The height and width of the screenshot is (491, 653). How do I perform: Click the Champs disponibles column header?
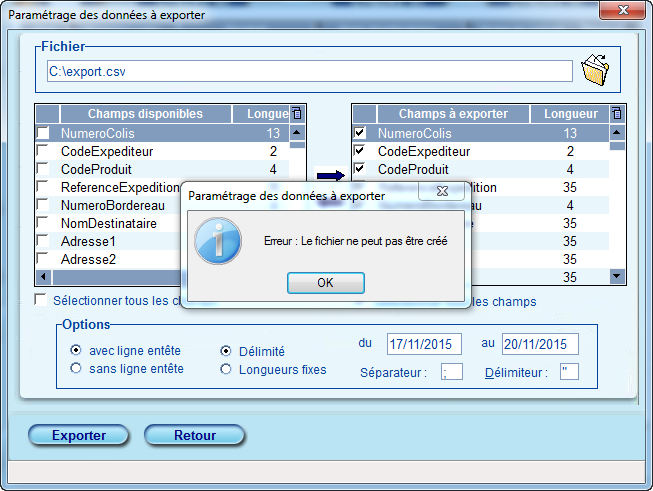145,114
